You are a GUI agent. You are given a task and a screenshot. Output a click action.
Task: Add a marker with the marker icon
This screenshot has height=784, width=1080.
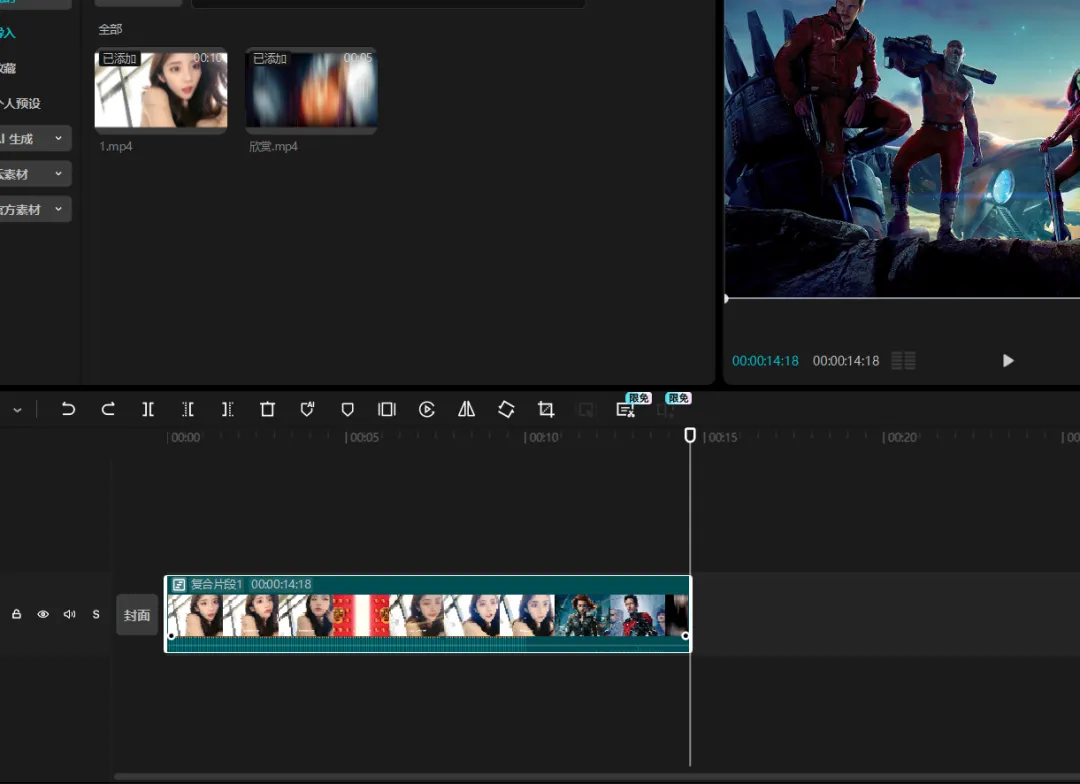pyautogui.click(x=347, y=409)
